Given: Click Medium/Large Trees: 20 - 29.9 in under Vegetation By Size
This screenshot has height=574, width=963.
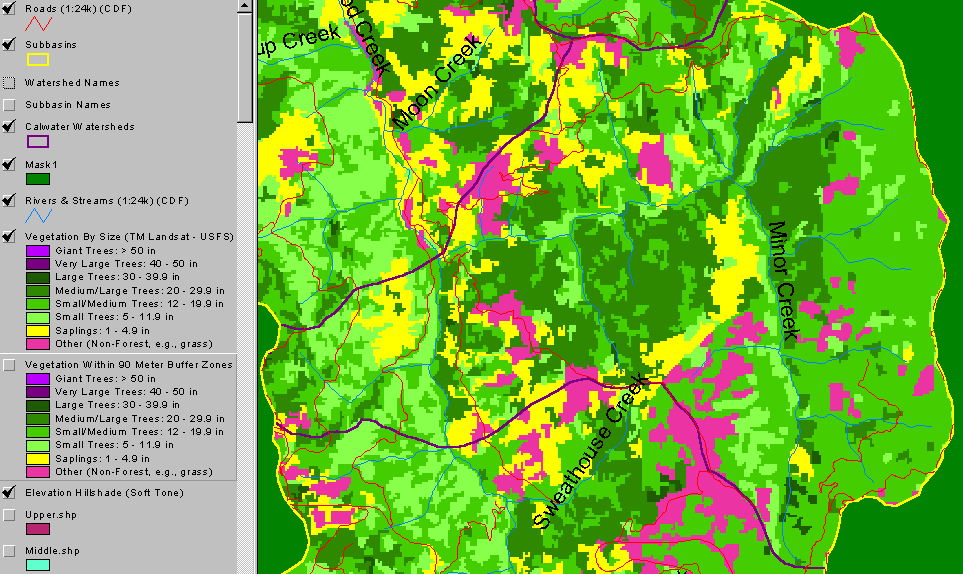Looking at the screenshot, I should coord(140,291).
